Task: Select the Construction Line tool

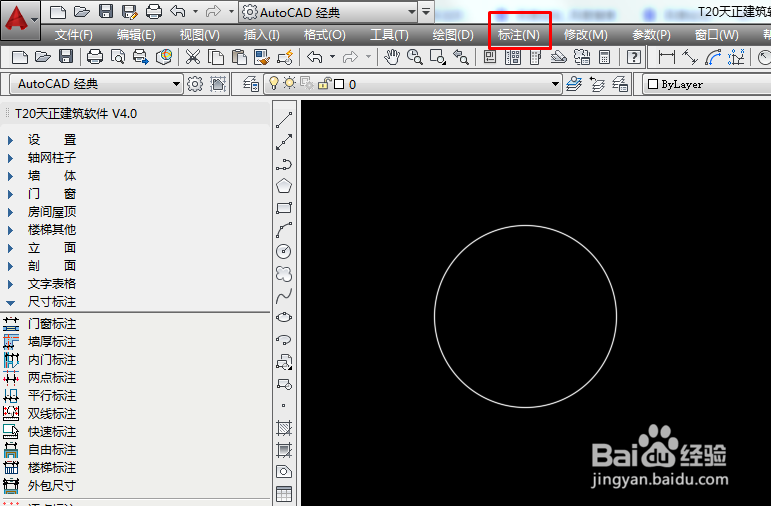Action: [x=284, y=142]
